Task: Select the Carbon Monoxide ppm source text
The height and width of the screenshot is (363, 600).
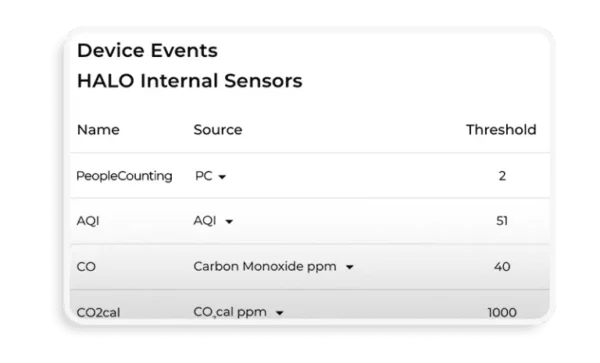Action: [x=265, y=266]
